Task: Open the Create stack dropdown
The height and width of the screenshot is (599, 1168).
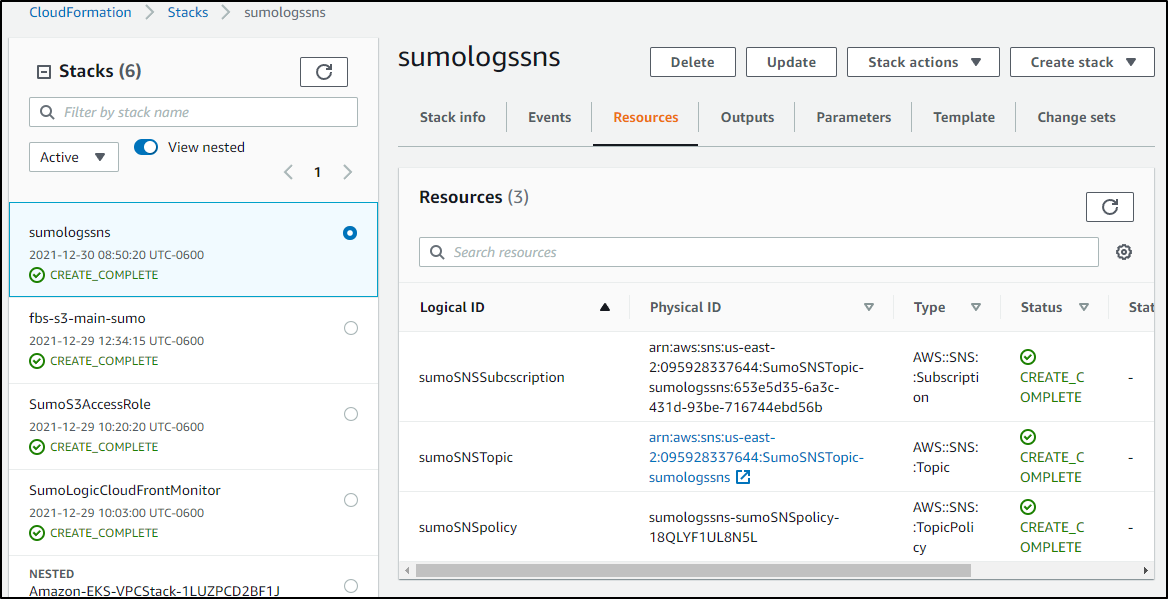Action: tap(1082, 62)
